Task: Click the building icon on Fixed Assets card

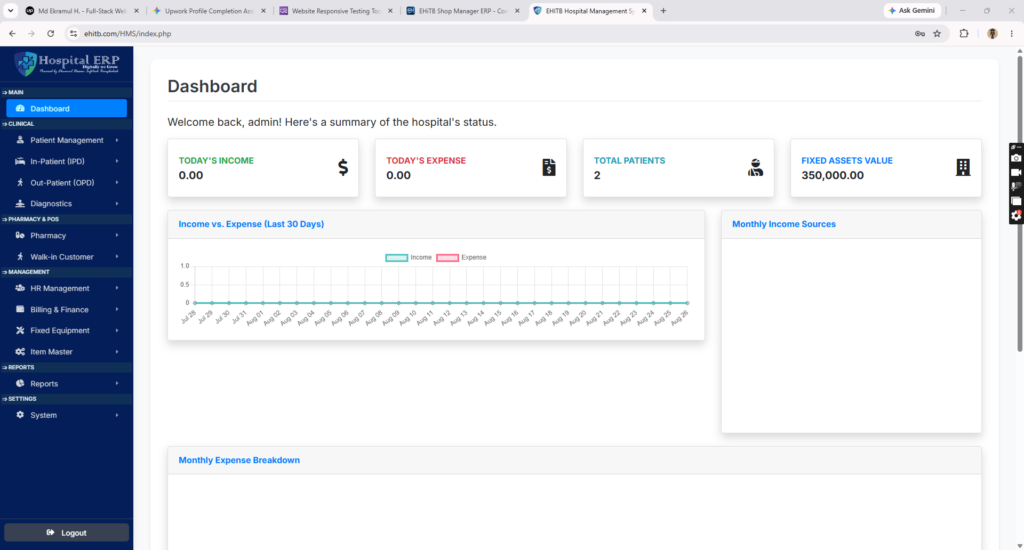Action: (x=963, y=168)
